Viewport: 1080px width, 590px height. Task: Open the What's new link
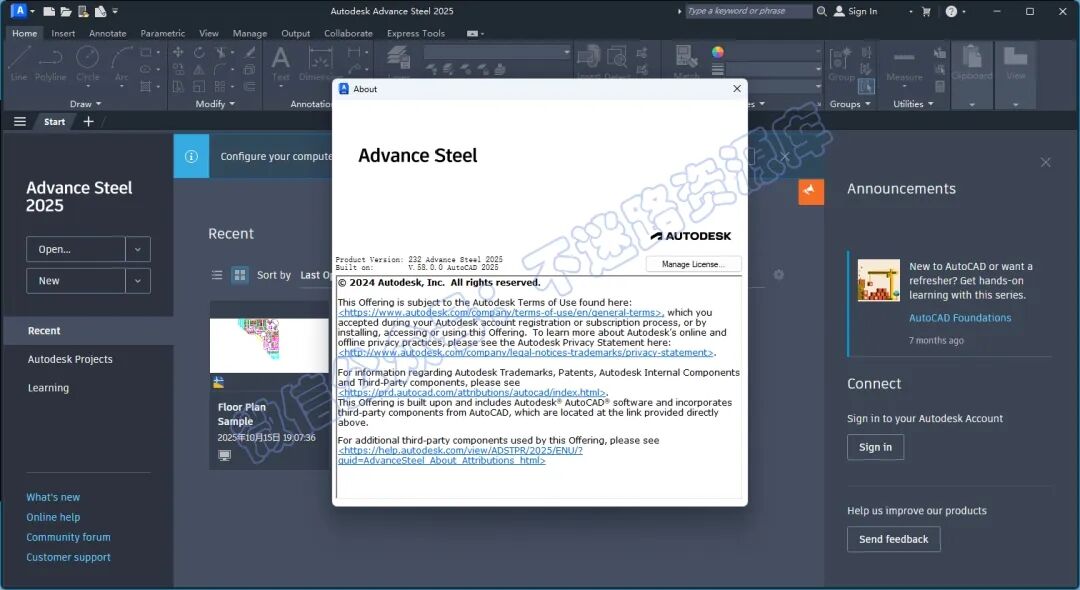[x=53, y=497]
